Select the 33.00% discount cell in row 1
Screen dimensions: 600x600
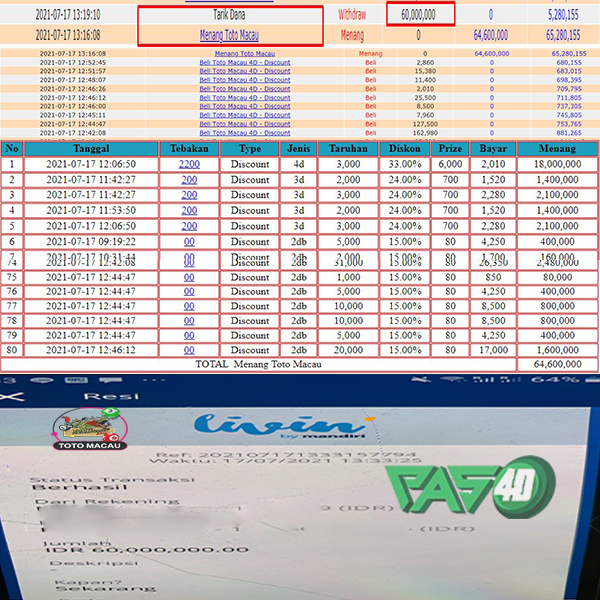(x=405, y=164)
